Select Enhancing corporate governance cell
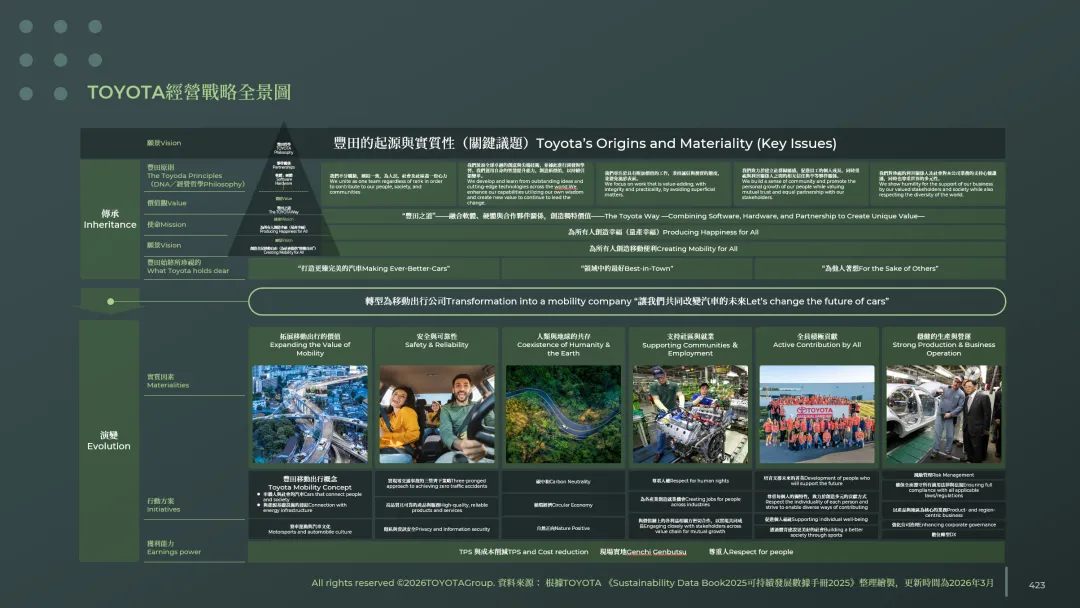The height and width of the screenshot is (608, 1080). click(x=944, y=525)
